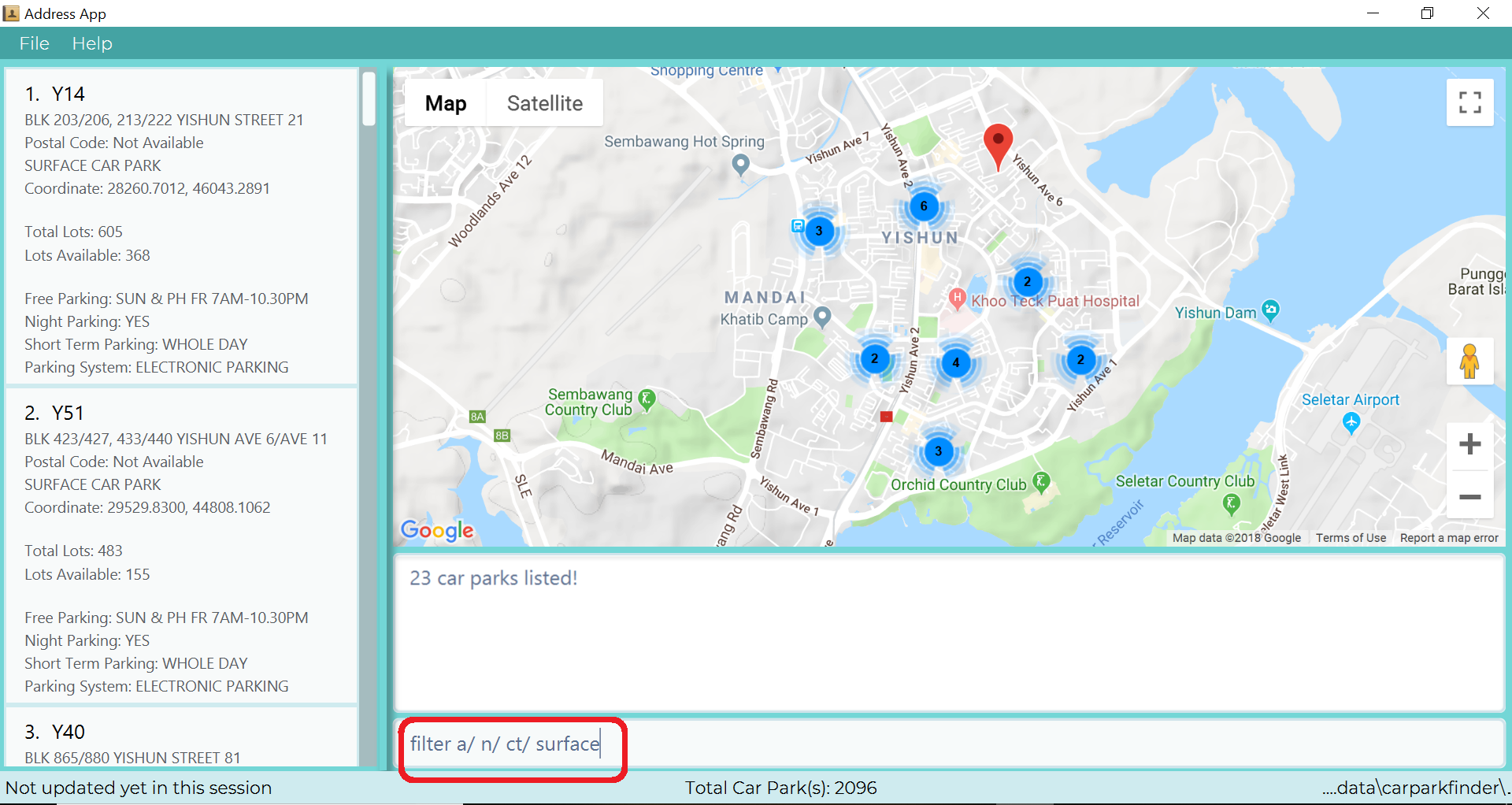Select cluster marker 2 beside Yishun Ave 1
This screenshot has width=1512, height=805.
coord(1080,360)
